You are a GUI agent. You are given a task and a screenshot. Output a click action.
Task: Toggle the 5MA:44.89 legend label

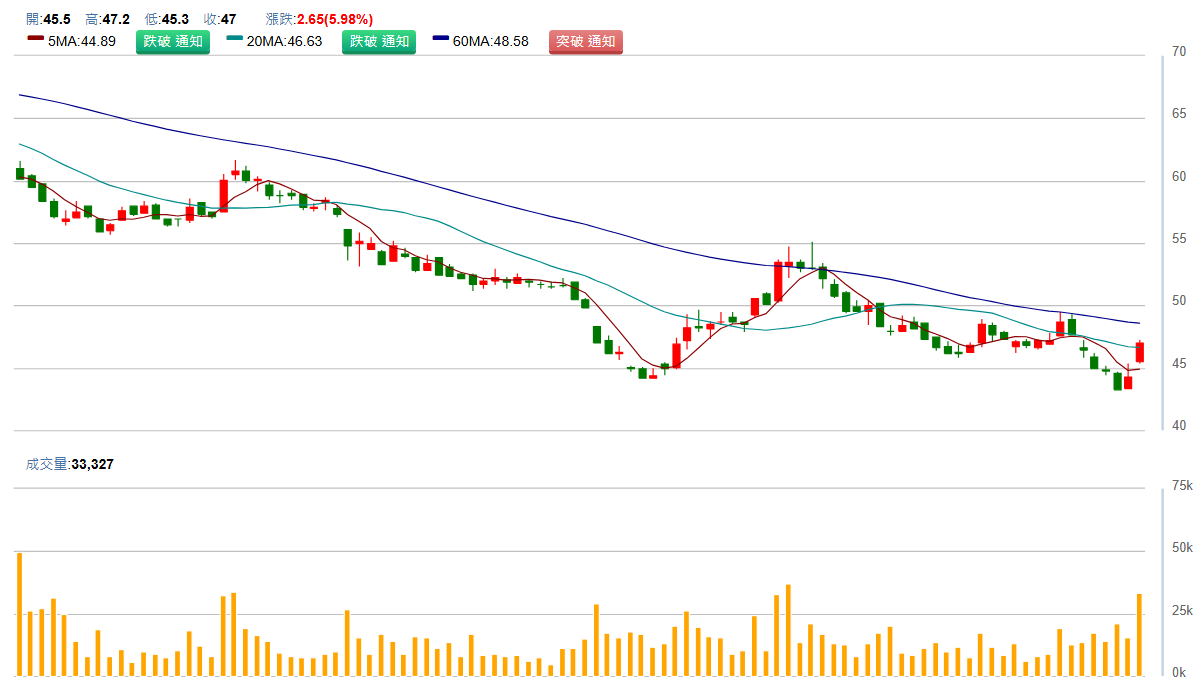80,42
